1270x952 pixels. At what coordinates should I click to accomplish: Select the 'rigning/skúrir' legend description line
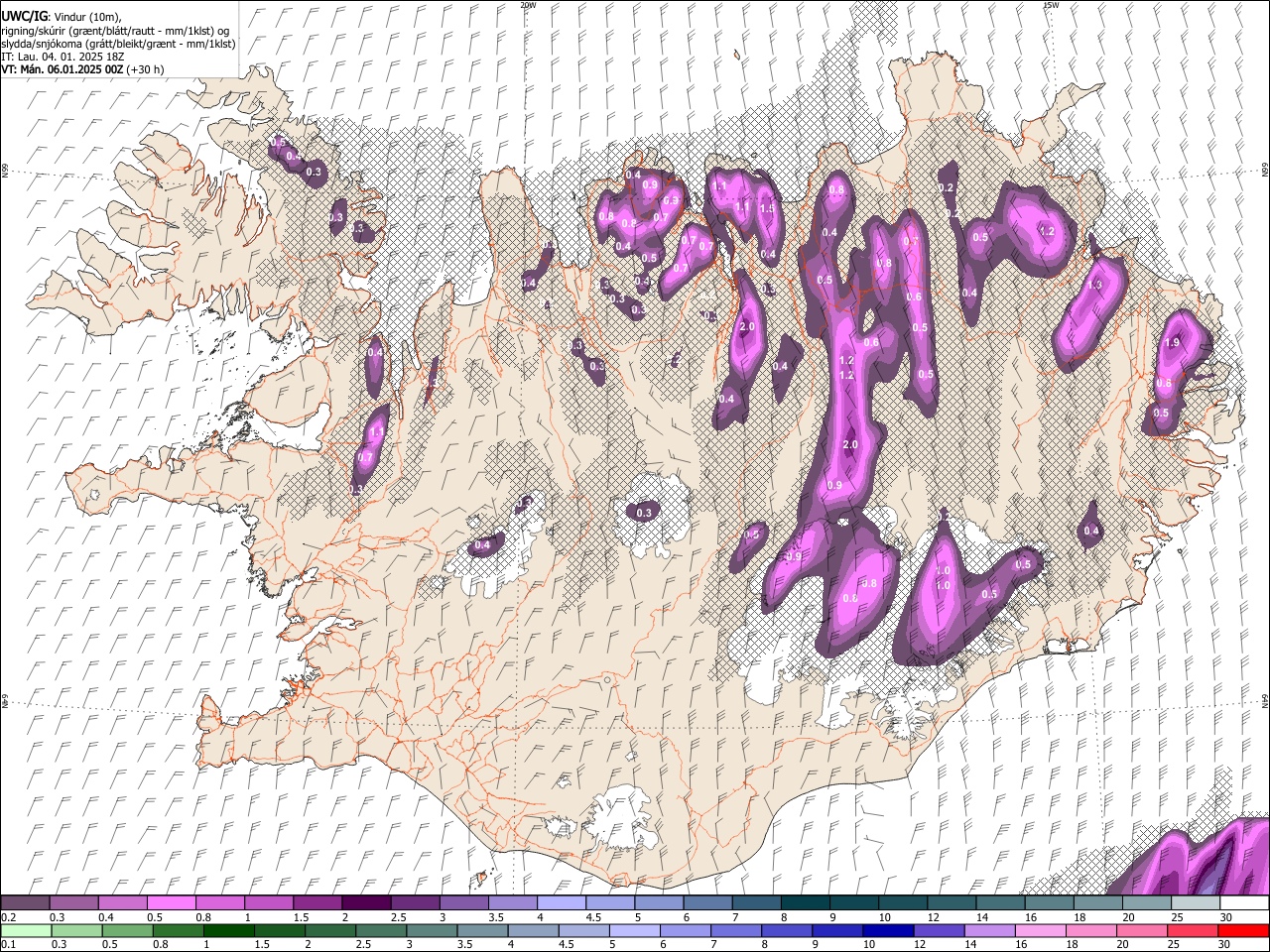(115, 31)
